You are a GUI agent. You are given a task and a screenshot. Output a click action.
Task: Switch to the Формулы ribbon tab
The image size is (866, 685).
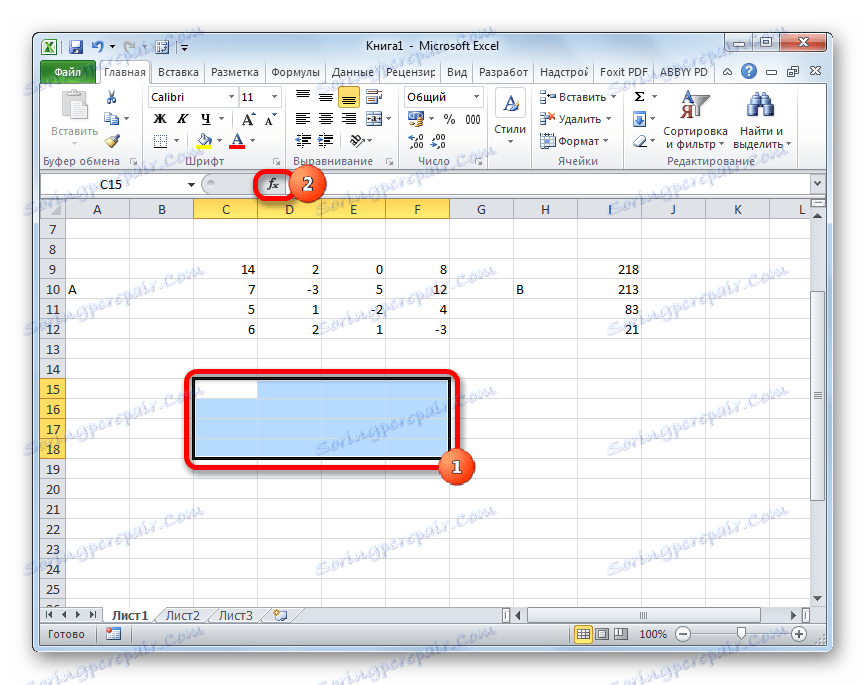coord(295,72)
